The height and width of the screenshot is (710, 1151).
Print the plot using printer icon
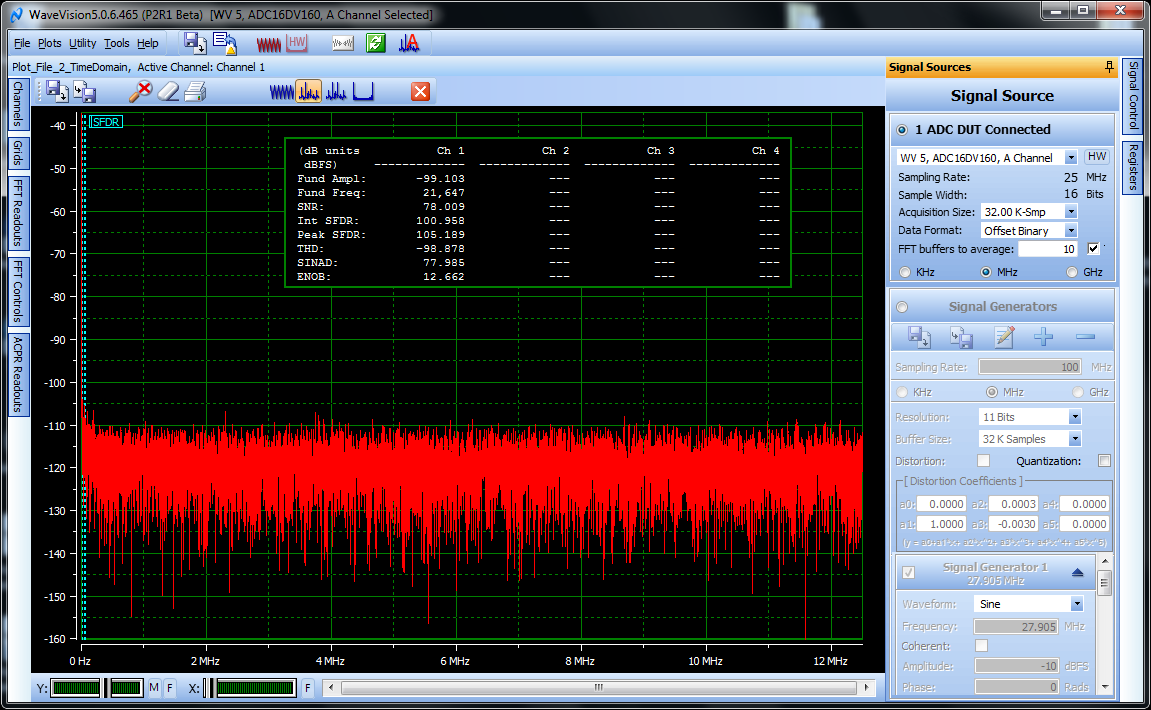click(x=195, y=92)
